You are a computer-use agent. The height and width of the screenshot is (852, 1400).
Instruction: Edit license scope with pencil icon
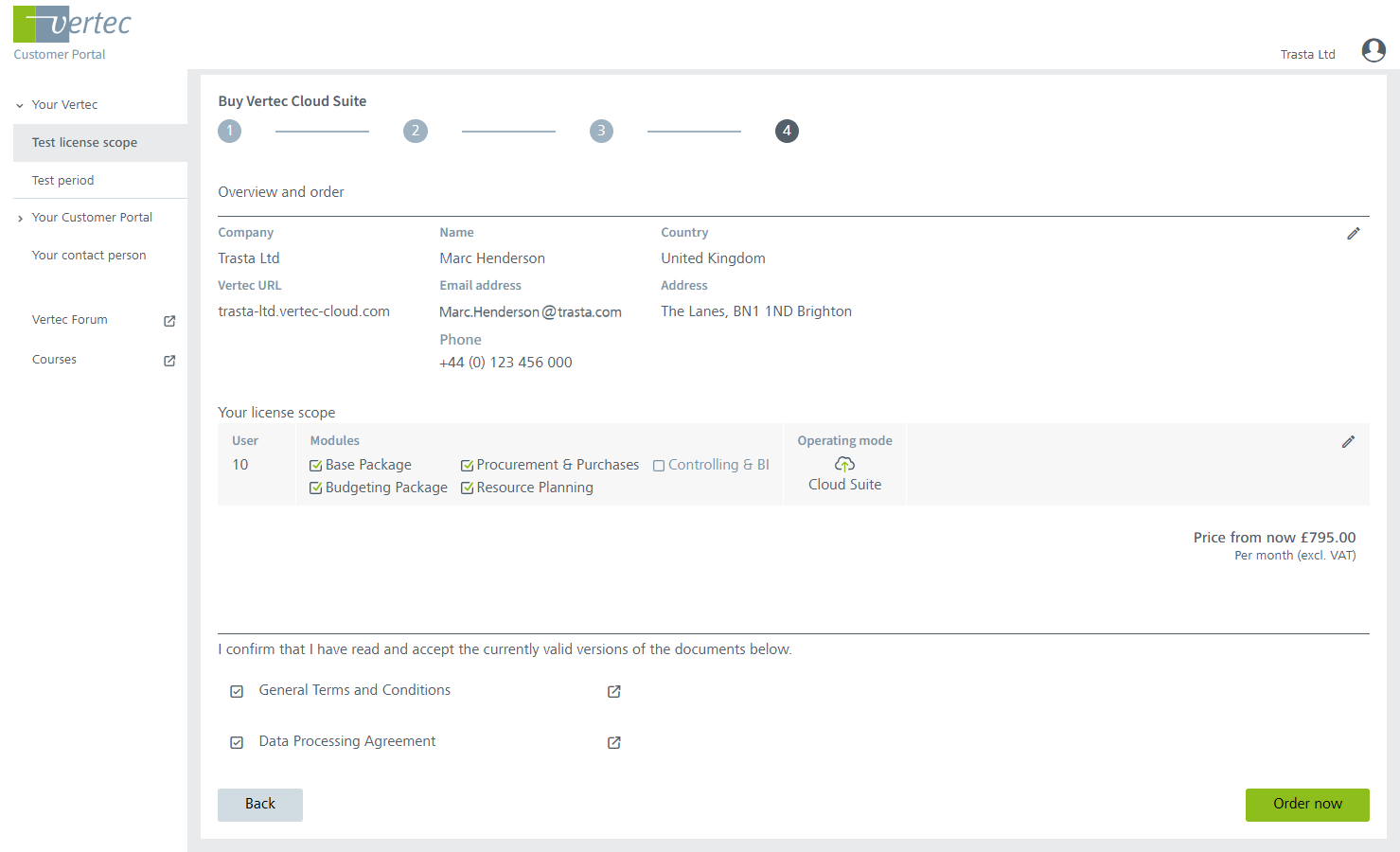tap(1348, 442)
